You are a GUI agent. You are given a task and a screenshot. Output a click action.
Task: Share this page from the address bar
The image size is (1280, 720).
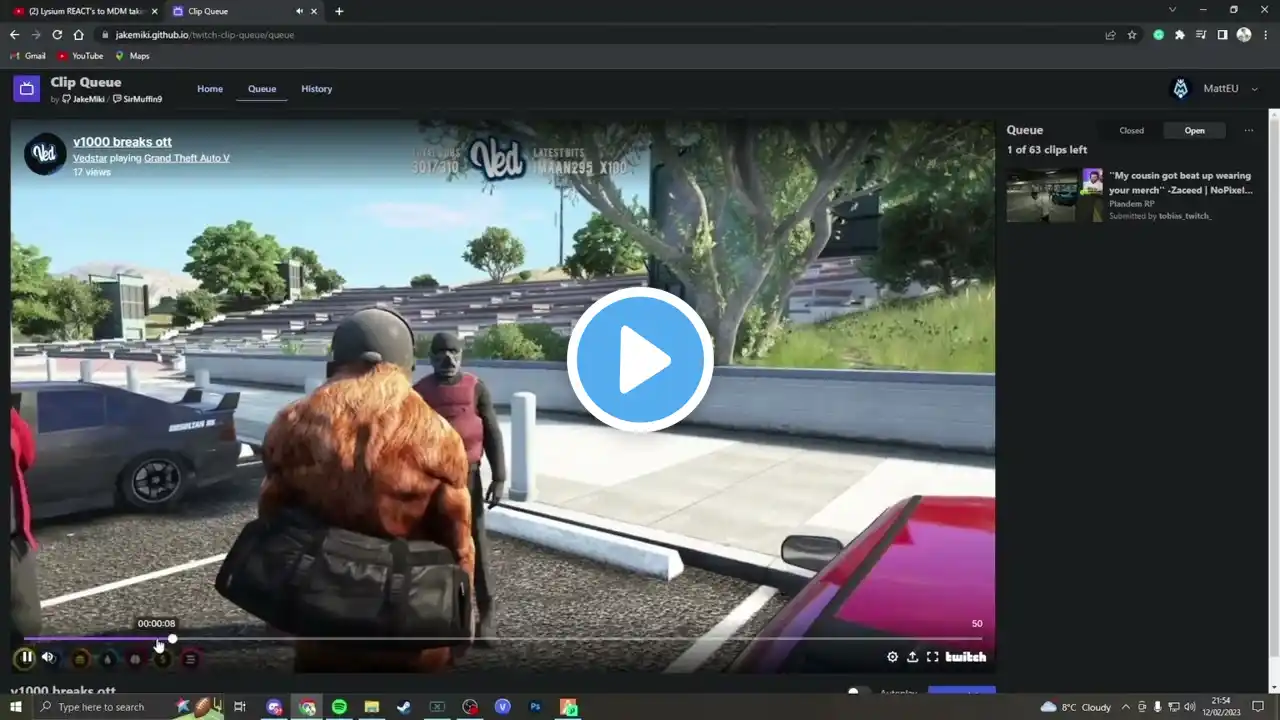(x=1110, y=34)
